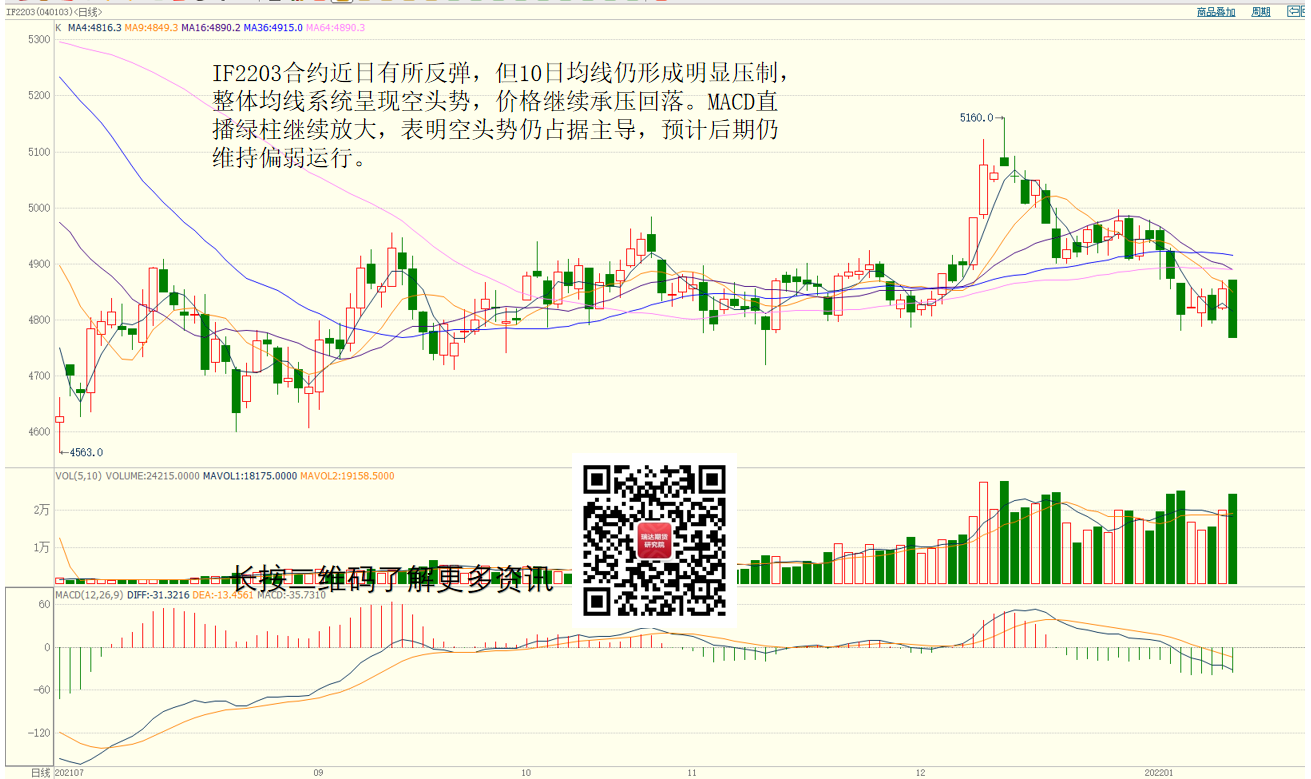Click the MA16 moving average label
This screenshot has width=1311, height=779.
(x=212, y=28)
